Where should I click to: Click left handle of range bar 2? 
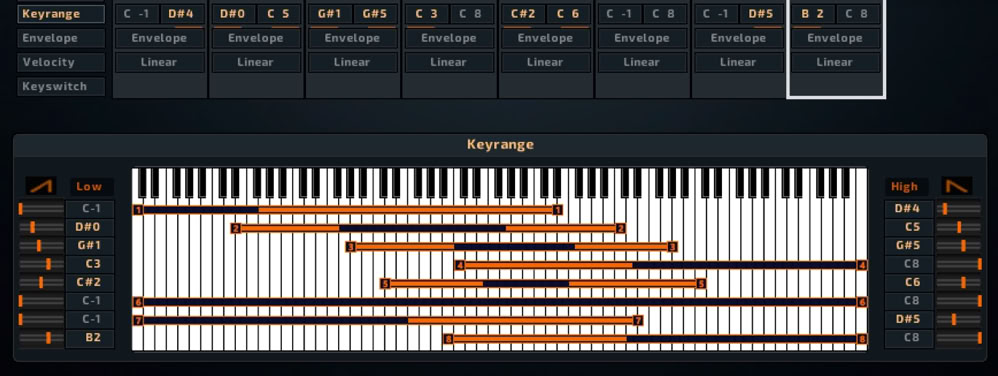point(235,228)
